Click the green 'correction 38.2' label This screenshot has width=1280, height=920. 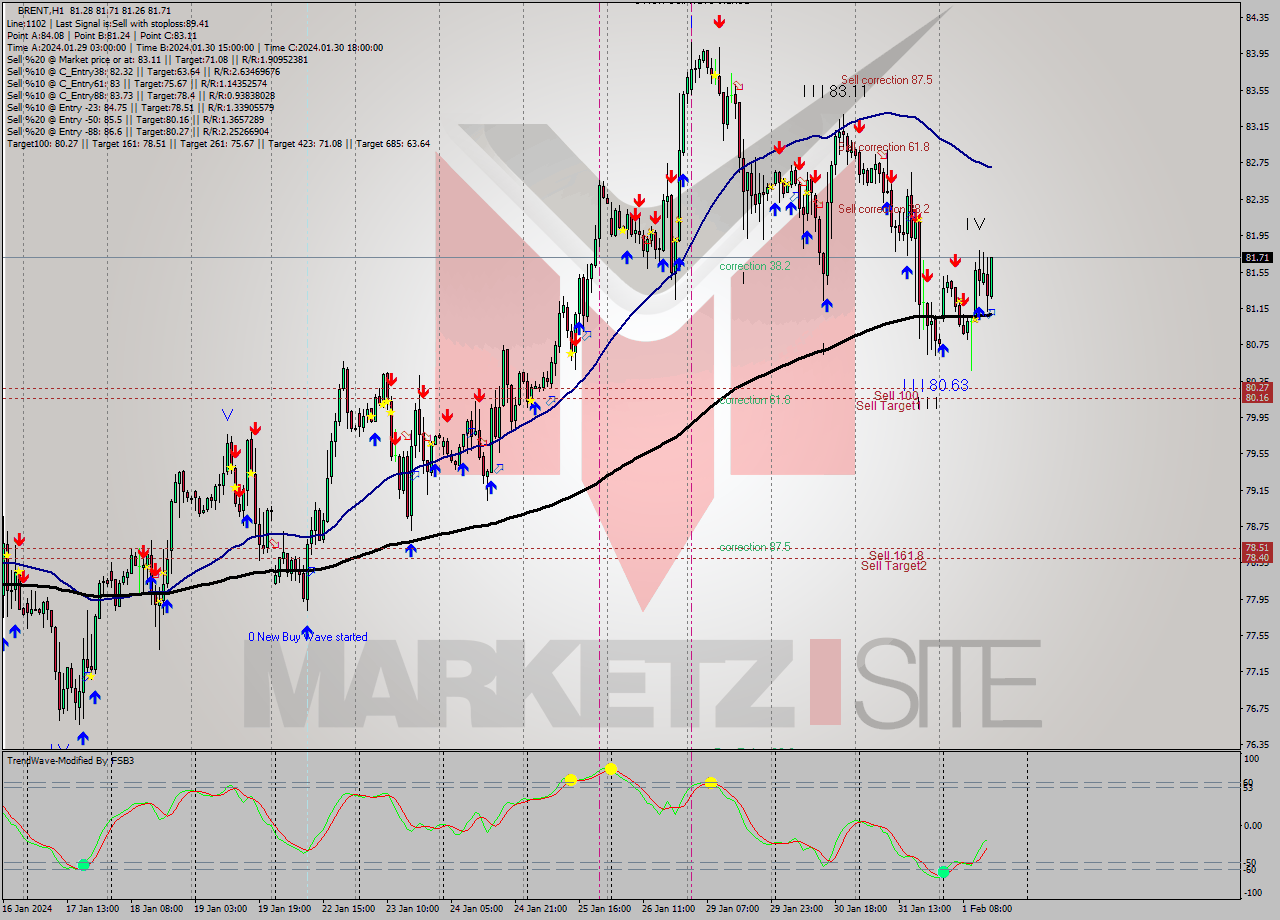755,266
